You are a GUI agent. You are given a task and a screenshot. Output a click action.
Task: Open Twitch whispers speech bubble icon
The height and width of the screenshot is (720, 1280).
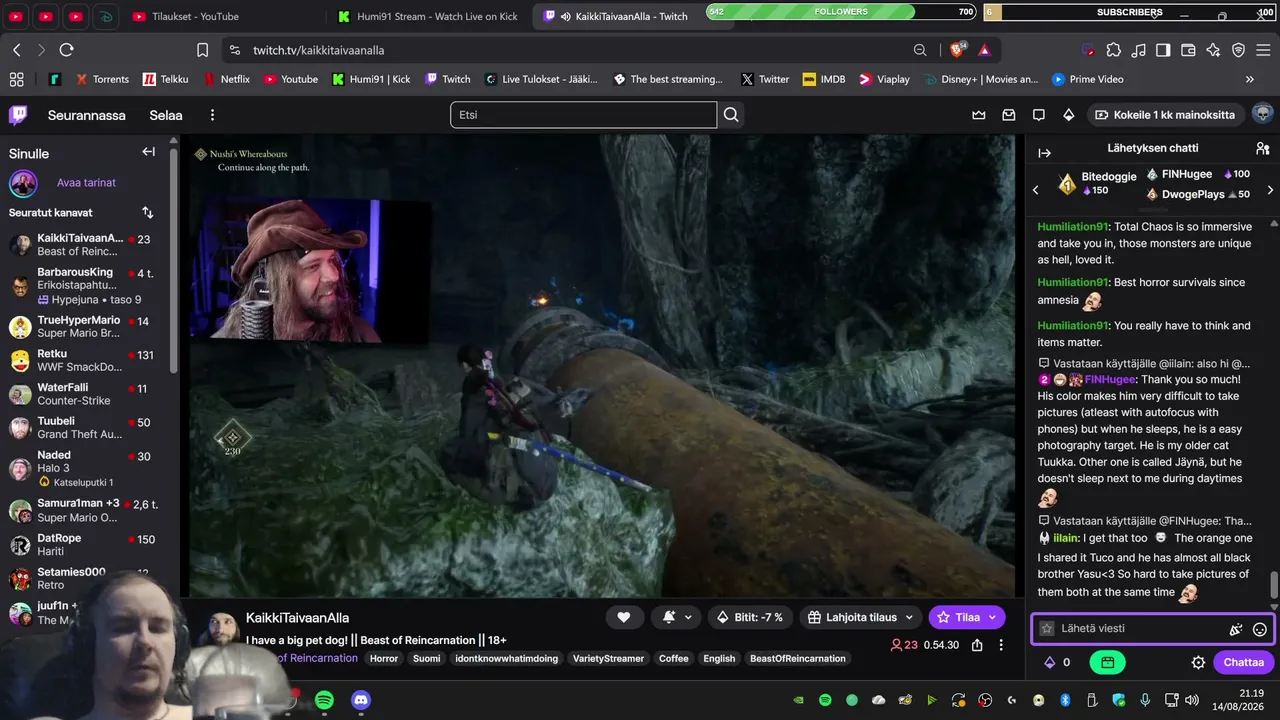point(1039,115)
